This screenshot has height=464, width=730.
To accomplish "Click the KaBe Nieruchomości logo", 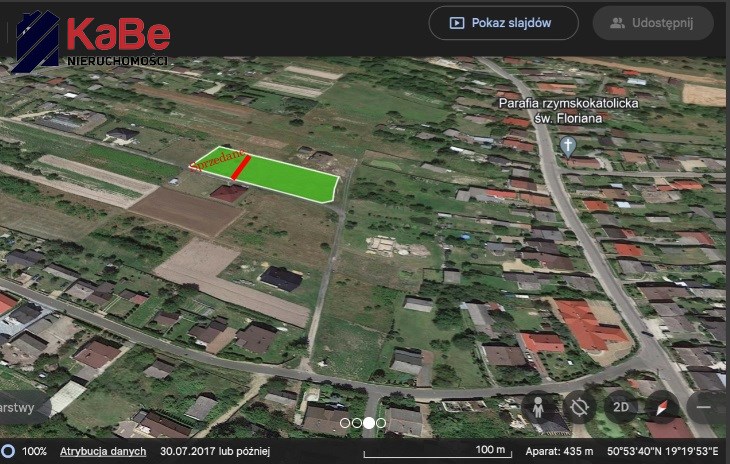I will click(91, 41).
